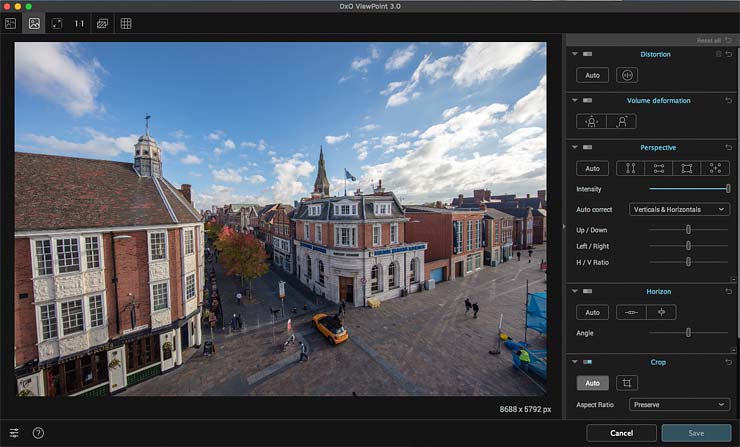This screenshot has height=447, width=740.
Task: Select the force parallel verticals tool
Action: click(x=631, y=169)
